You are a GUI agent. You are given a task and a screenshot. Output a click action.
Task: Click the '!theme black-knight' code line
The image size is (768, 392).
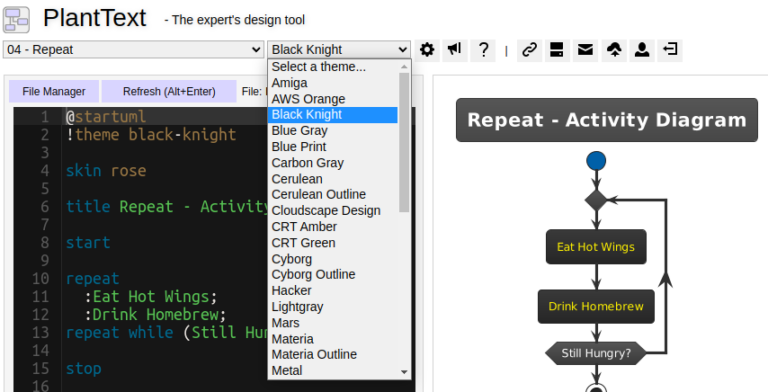point(151,135)
